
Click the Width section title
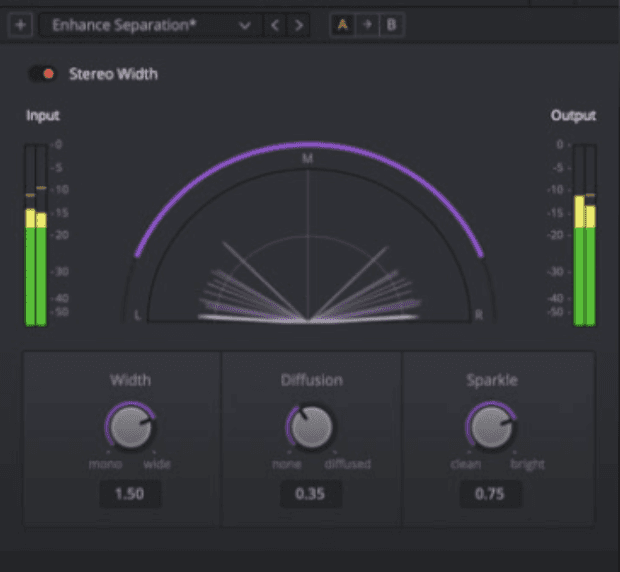(130, 380)
